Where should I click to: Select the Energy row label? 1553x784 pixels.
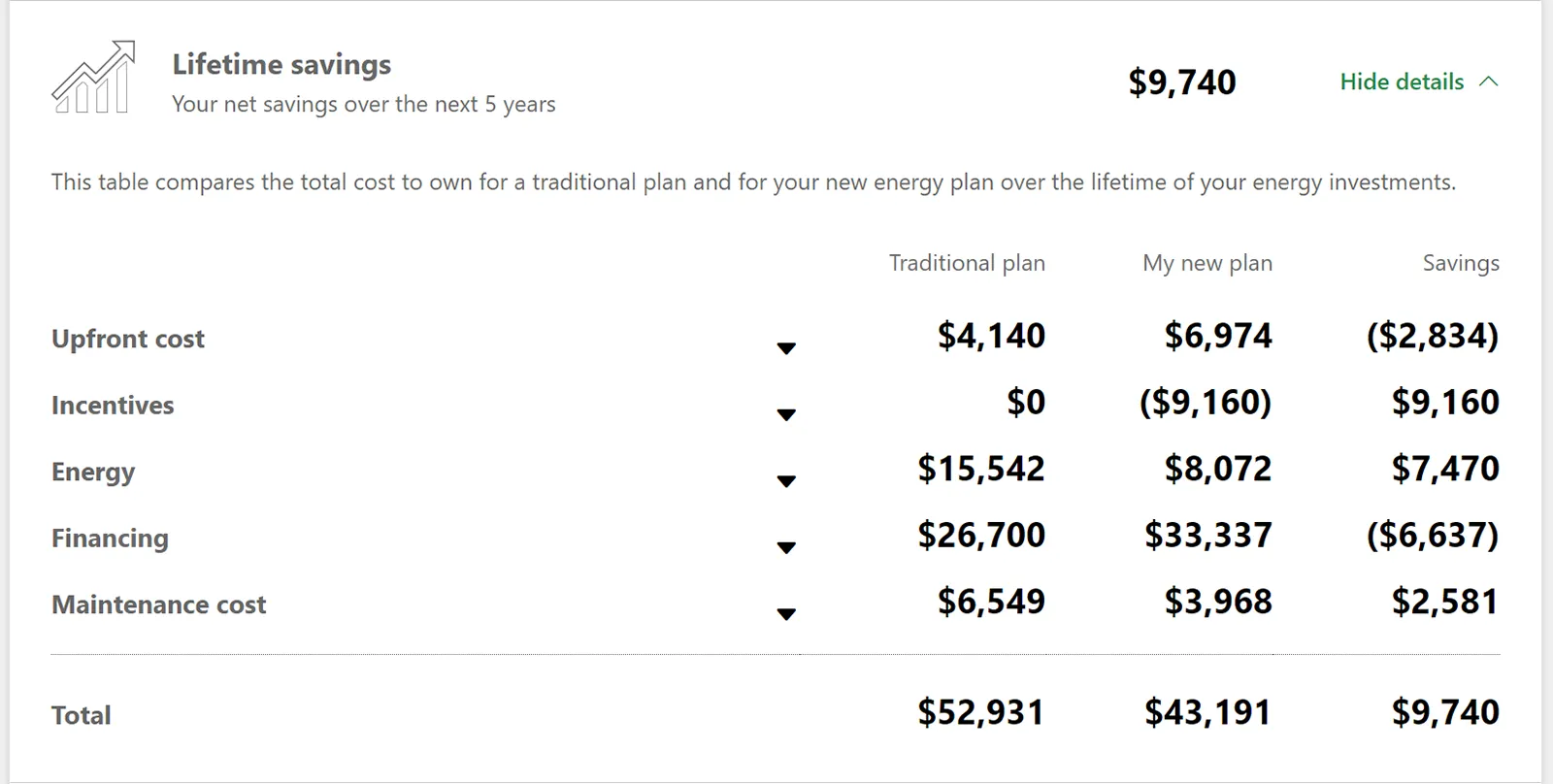(93, 472)
